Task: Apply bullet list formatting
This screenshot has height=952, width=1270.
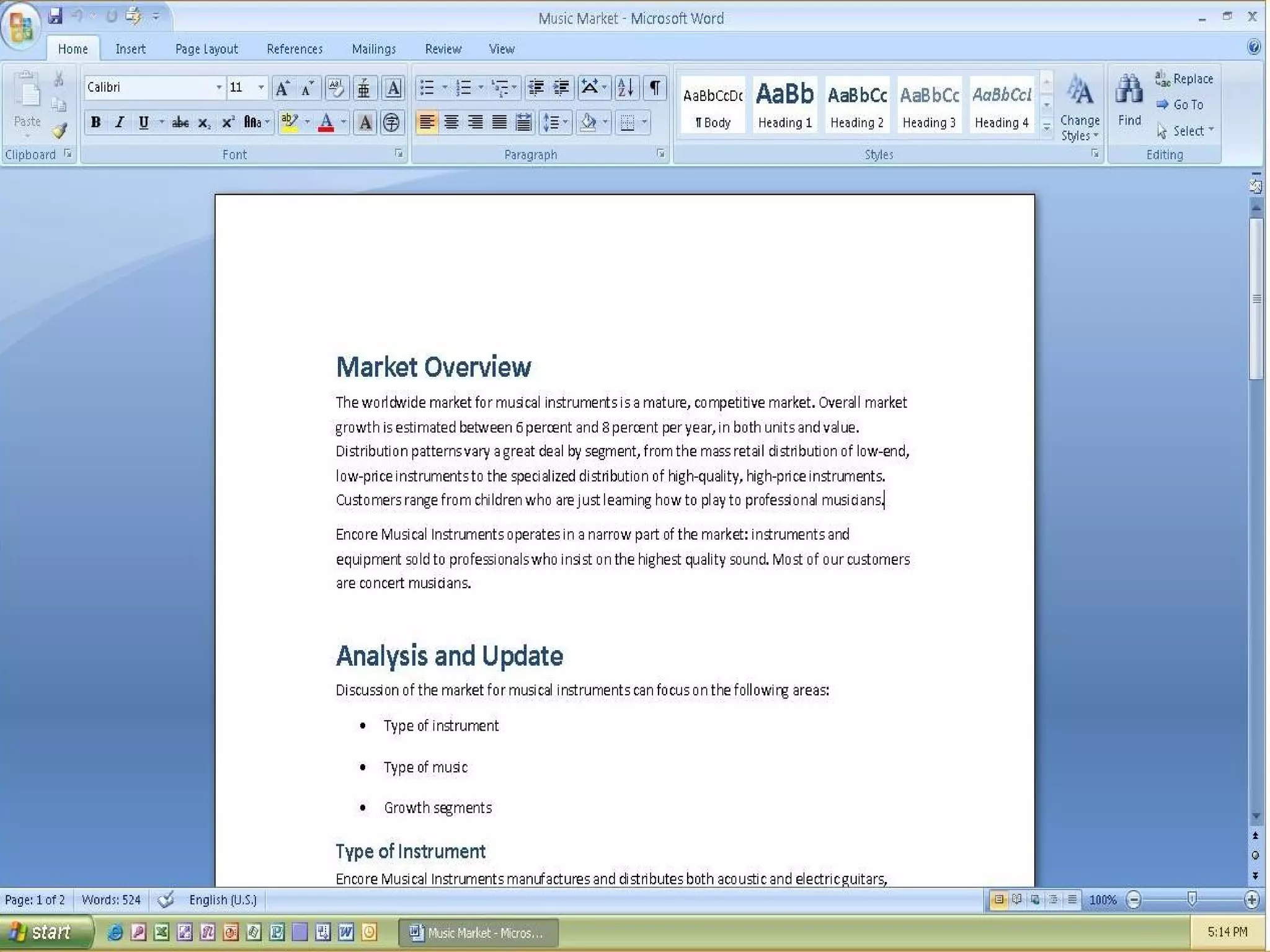Action: [x=427, y=87]
